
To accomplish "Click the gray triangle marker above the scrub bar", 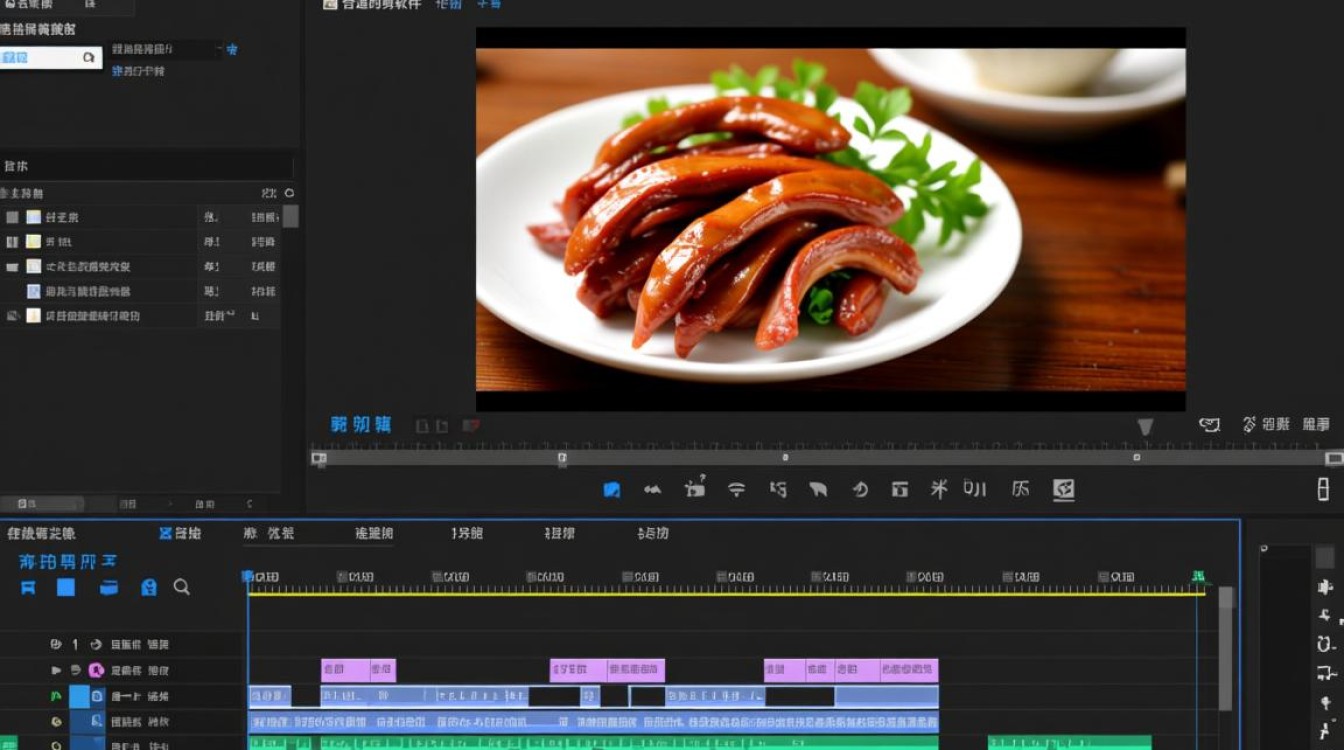I will point(1145,427).
